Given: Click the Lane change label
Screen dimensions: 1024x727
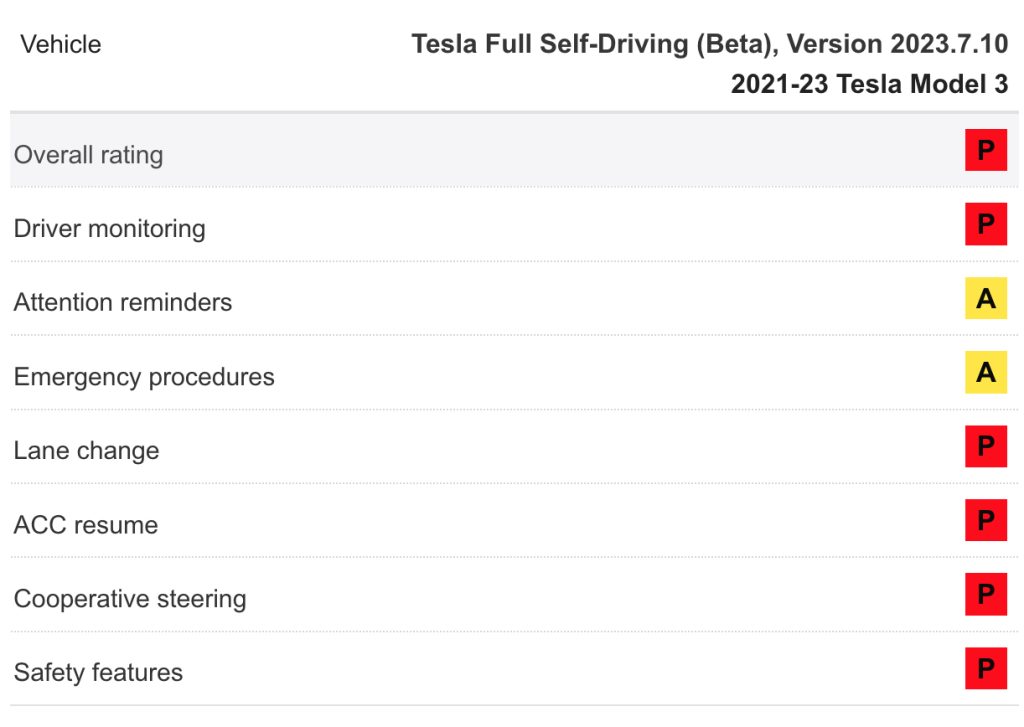Looking at the screenshot, I should click(86, 451).
